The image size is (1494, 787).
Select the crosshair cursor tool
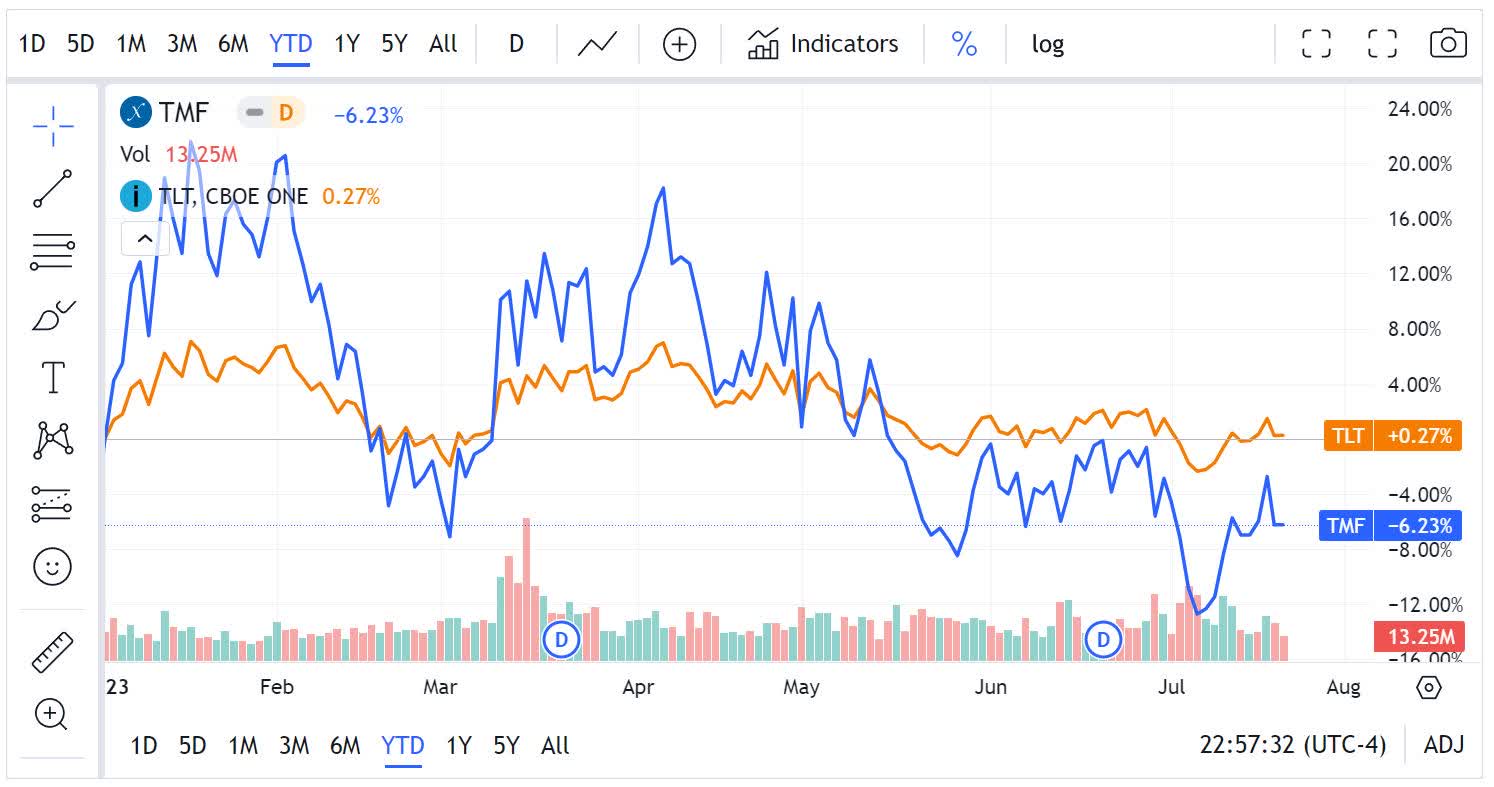(x=52, y=125)
